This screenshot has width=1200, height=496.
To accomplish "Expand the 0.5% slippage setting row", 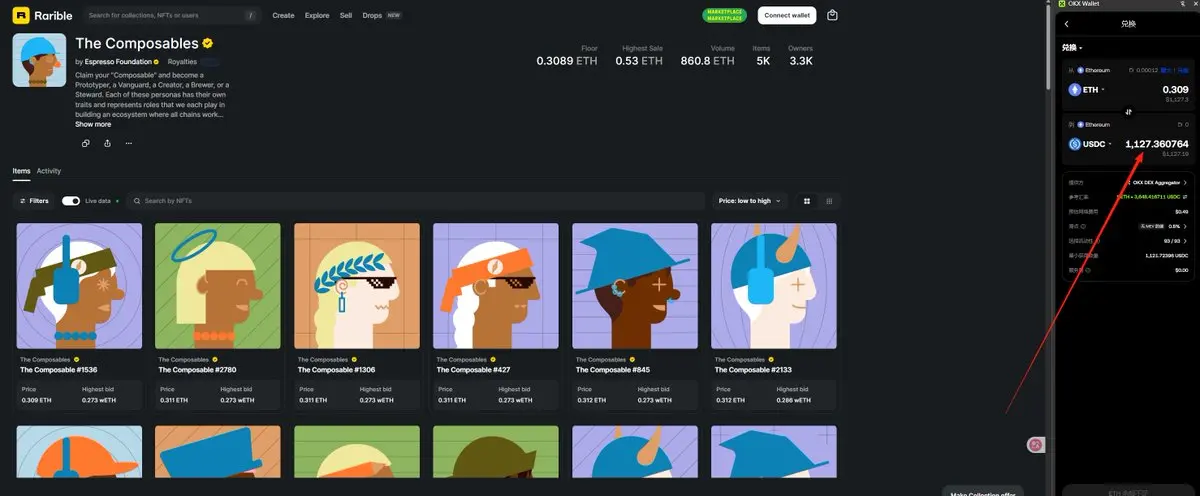I will click(x=1126, y=226).
